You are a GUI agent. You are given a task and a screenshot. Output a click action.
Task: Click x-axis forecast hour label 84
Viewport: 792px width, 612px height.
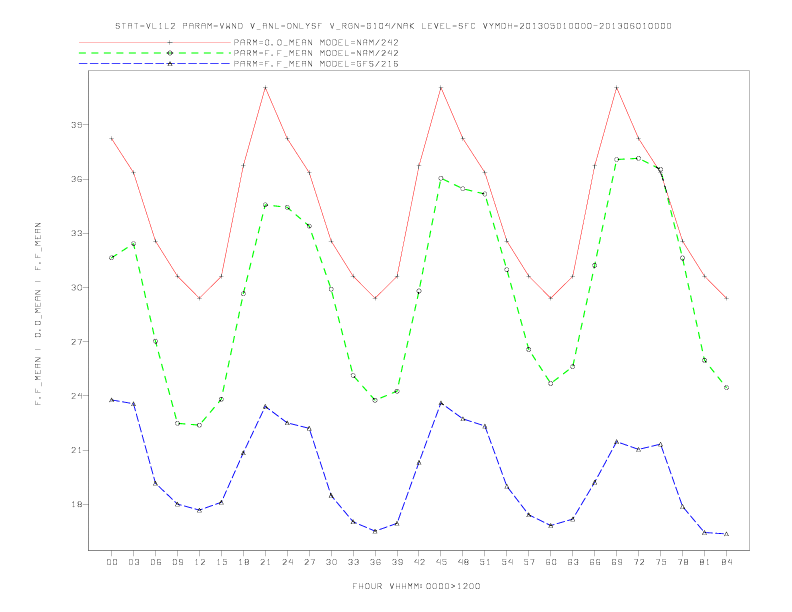(726, 562)
